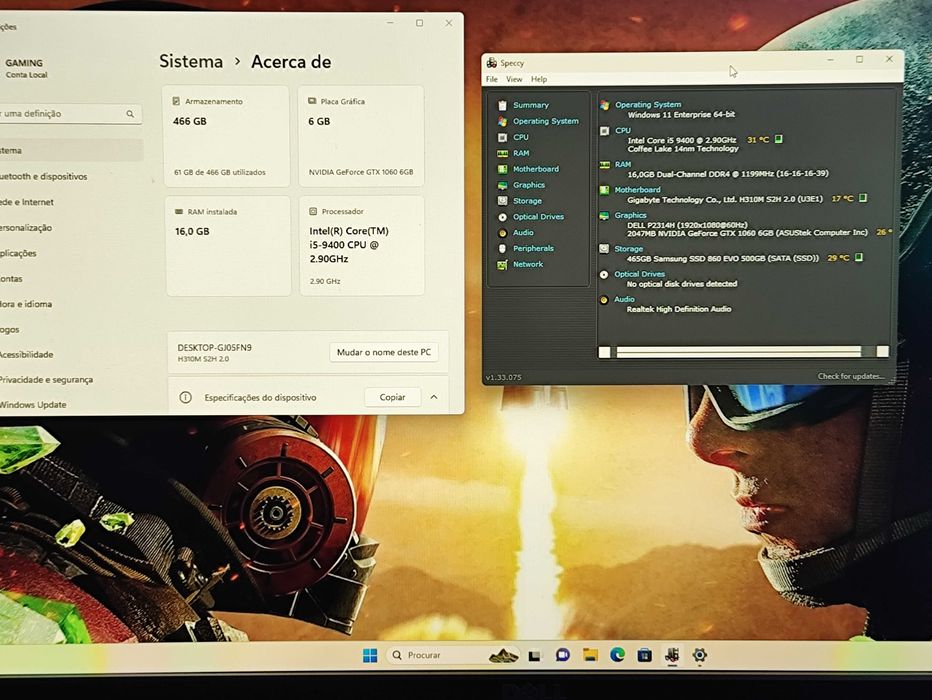
Task: Click the right arrow of Speccy's horizontal scrollbar
Action: [x=883, y=352]
